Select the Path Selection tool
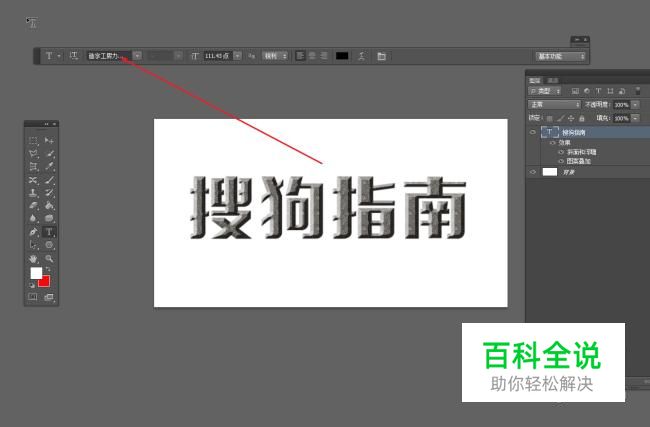This screenshot has width=650, height=427. coord(33,245)
